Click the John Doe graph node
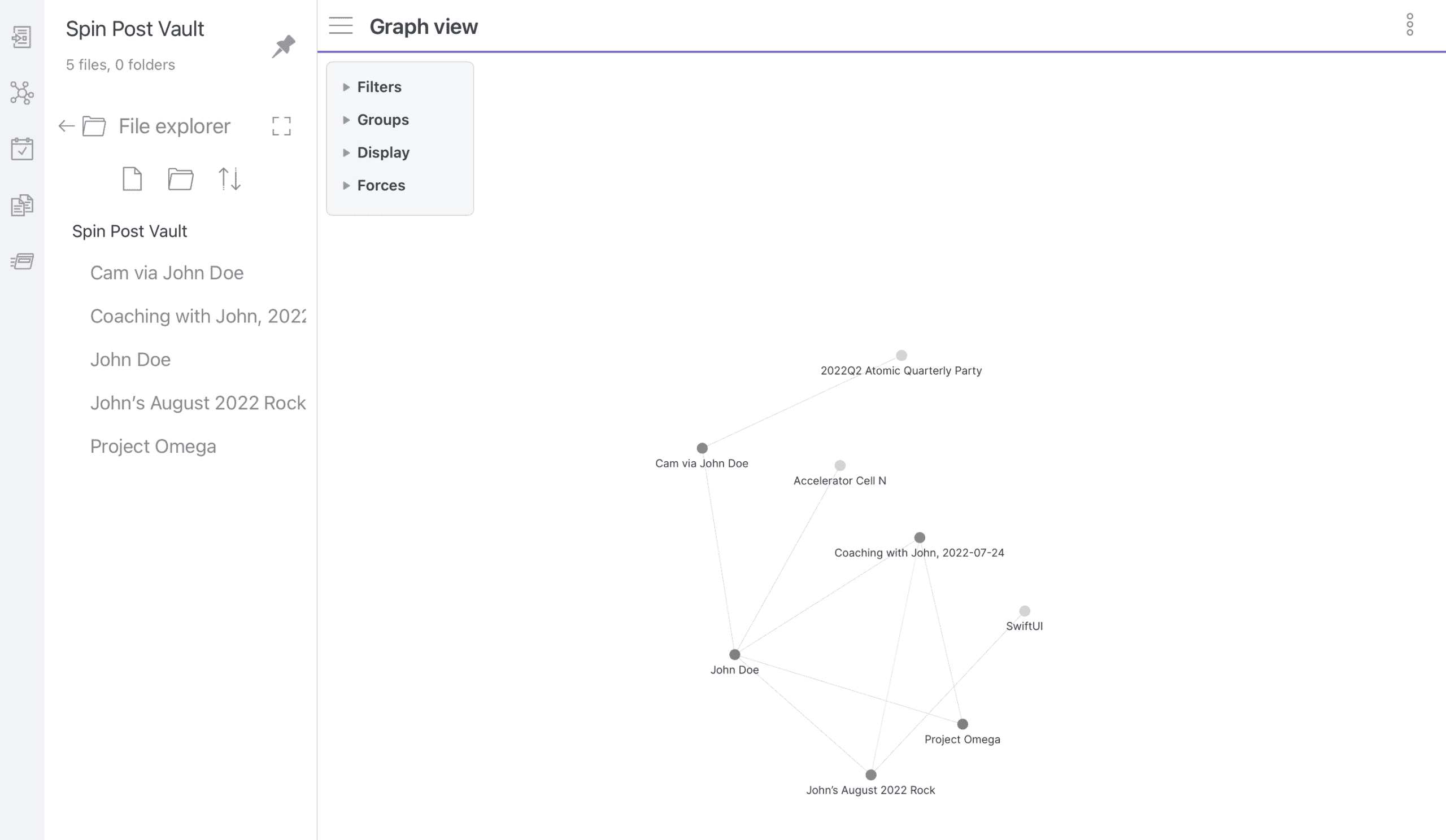Image resolution: width=1446 pixels, height=840 pixels. tap(734, 654)
